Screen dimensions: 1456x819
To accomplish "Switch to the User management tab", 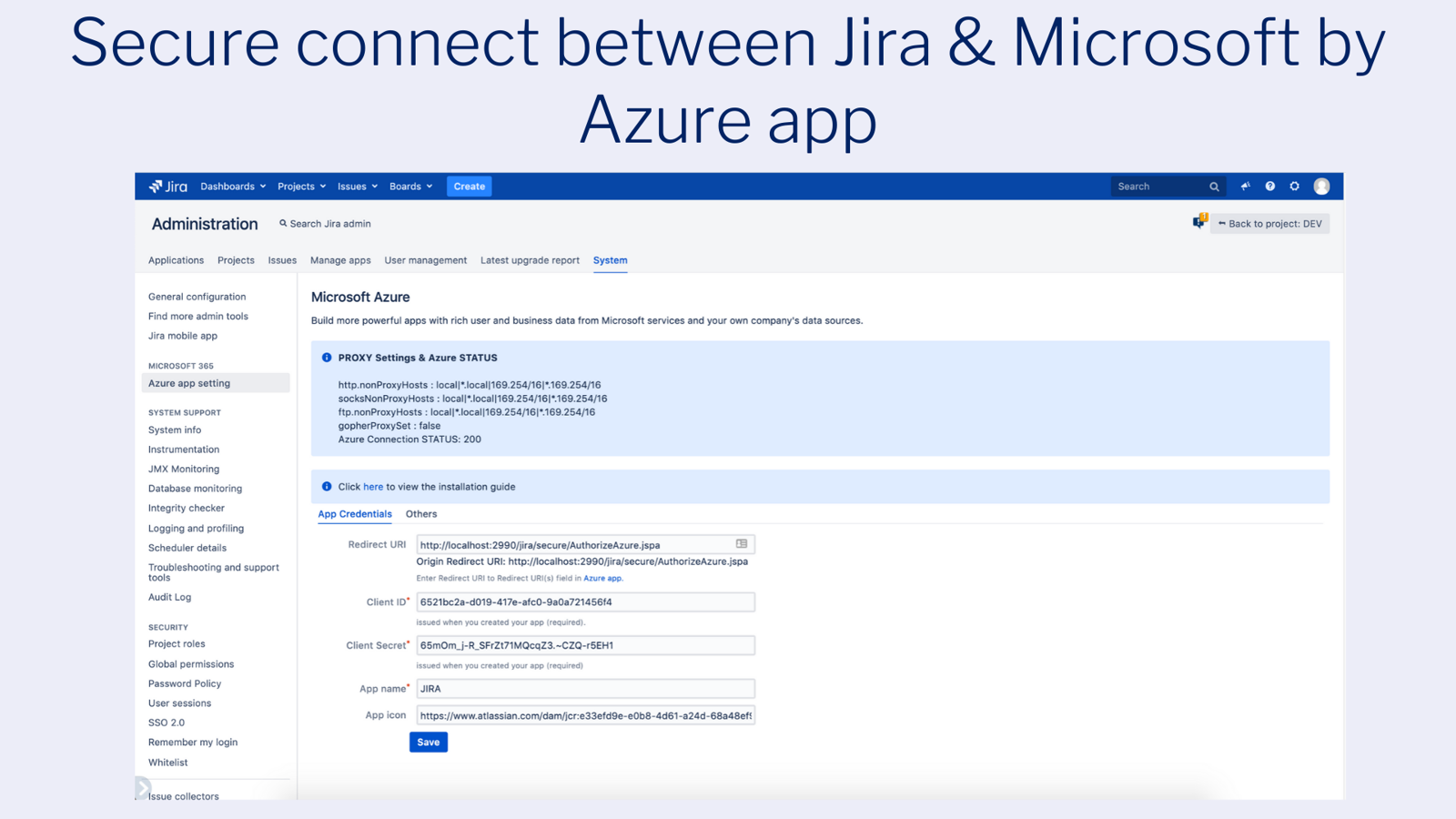I will point(425,260).
